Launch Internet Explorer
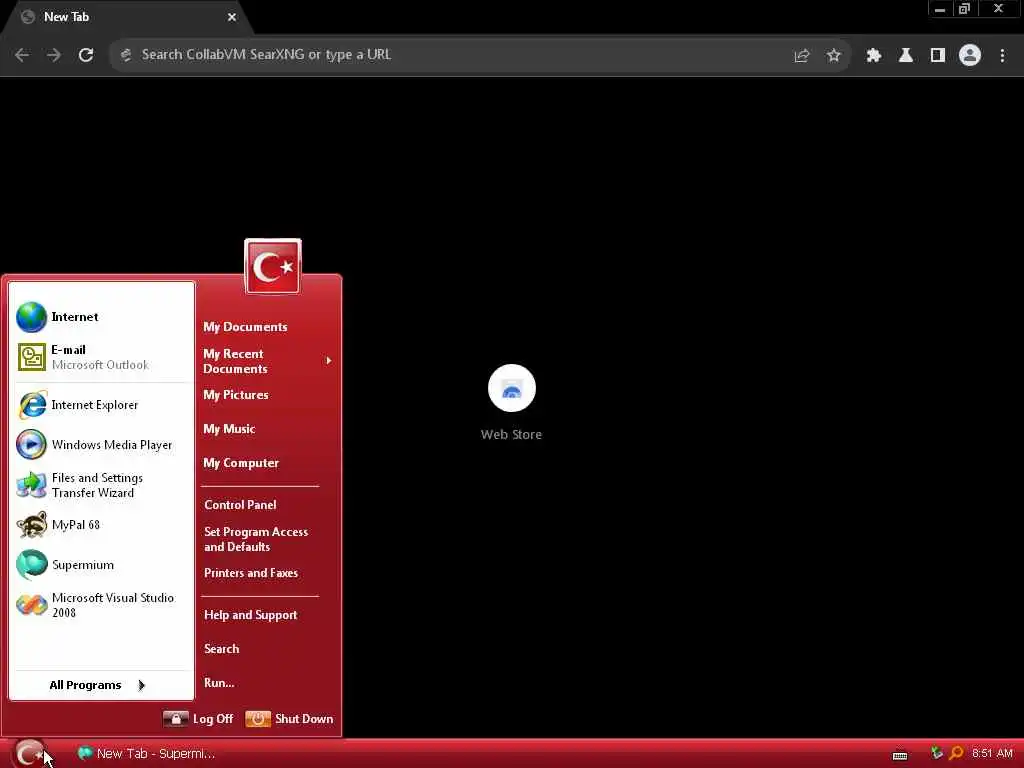This screenshot has width=1024, height=768. pyautogui.click(x=102, y=405)
